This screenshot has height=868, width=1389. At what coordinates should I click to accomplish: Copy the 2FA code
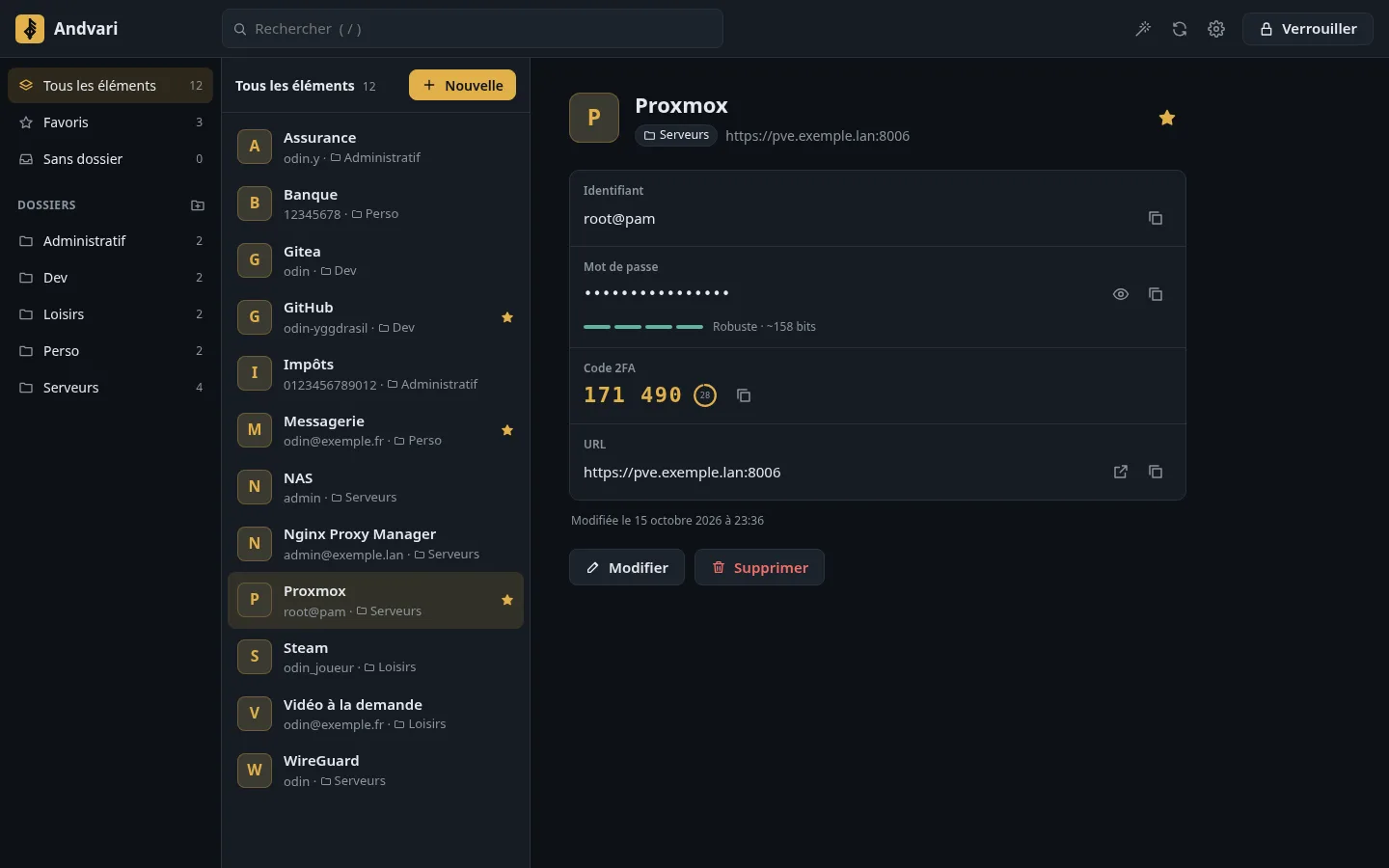pos(744,395)
